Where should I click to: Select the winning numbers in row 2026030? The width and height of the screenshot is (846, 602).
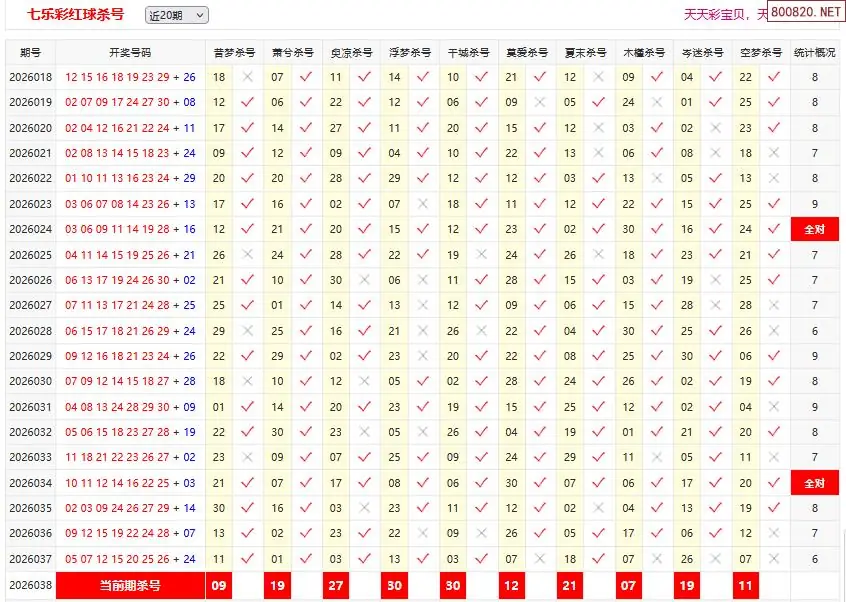(130, 382)
